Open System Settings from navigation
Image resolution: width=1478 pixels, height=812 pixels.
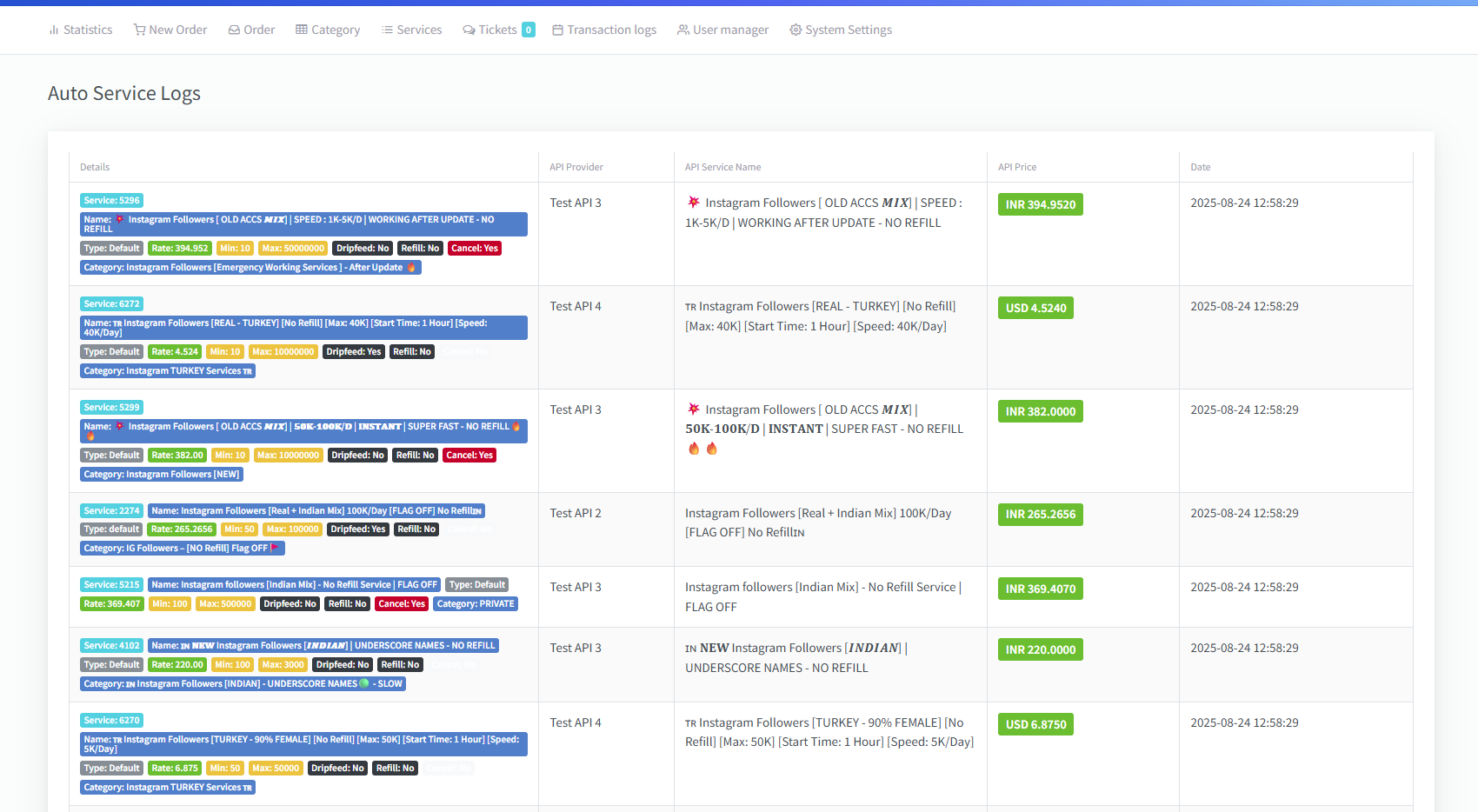pyautogui.click(x=848, y=30)
